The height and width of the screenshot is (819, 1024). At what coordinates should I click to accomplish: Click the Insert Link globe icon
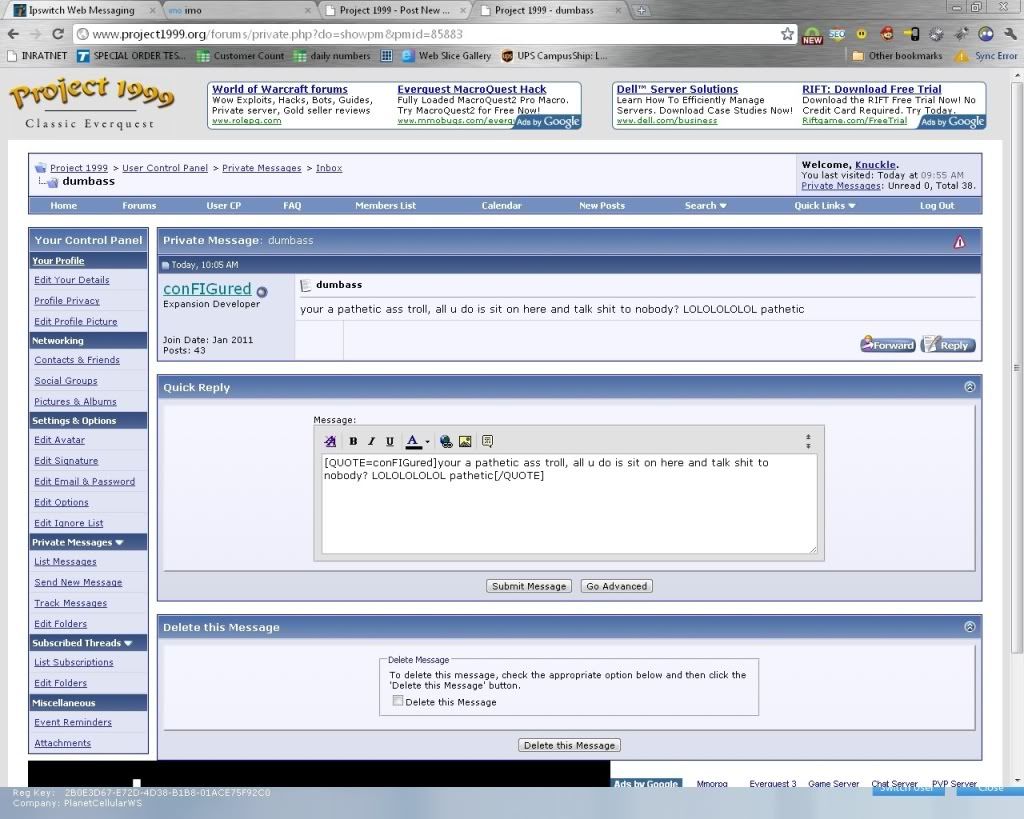[446, 442]
